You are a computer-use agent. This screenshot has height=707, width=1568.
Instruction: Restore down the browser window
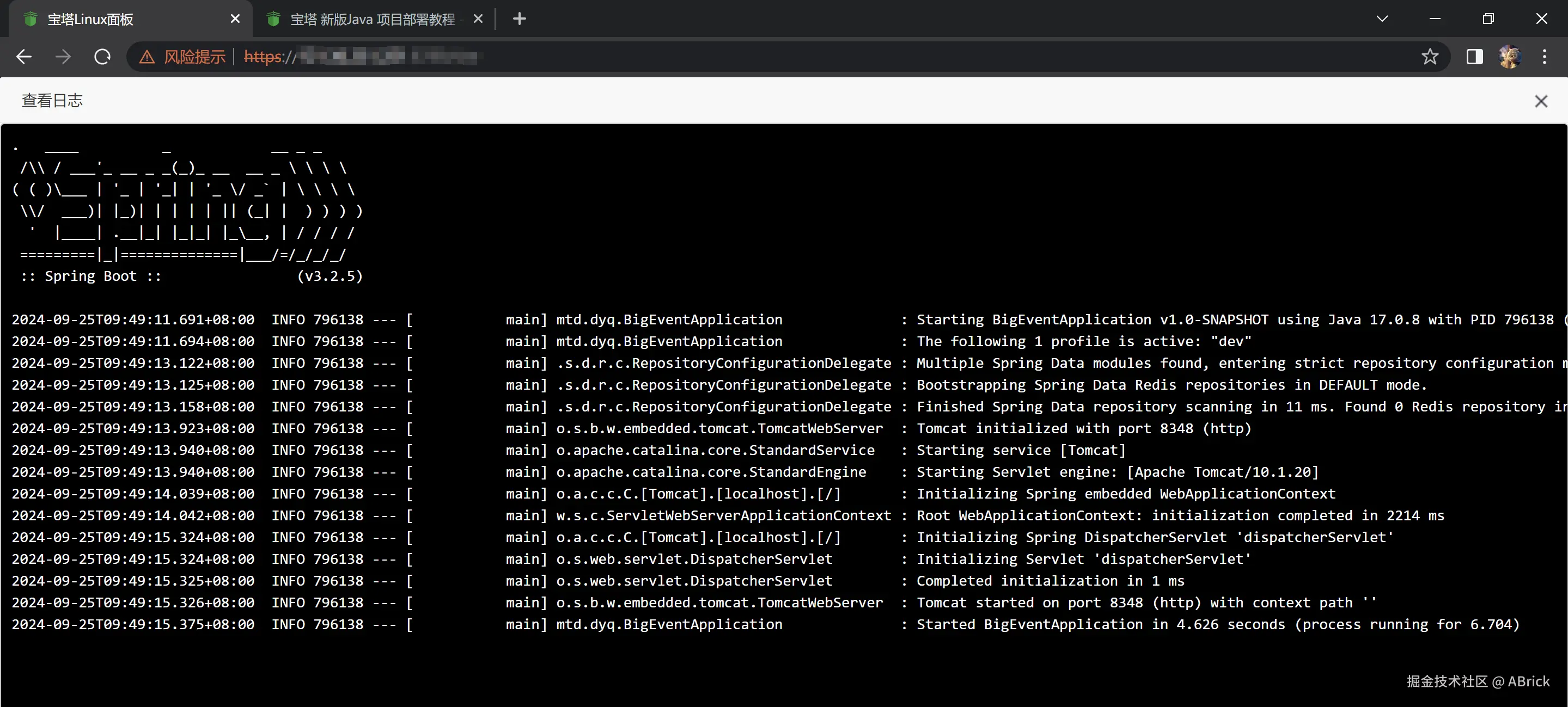[1487, 19]
